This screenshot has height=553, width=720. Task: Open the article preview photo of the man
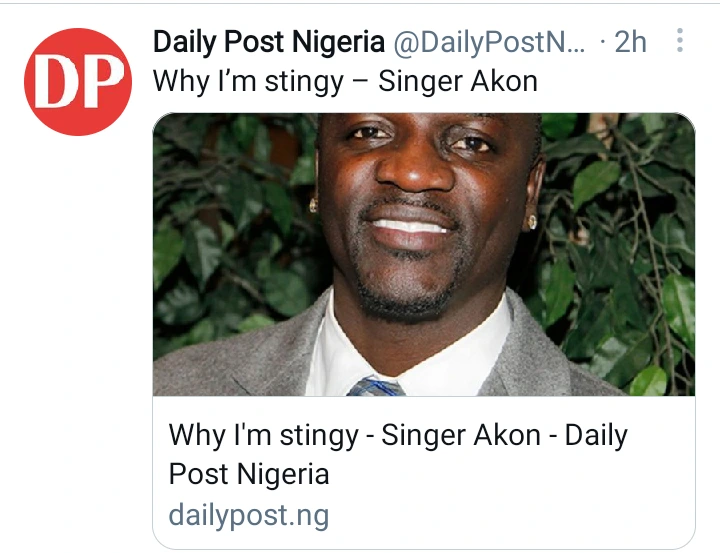click(423, 254)
